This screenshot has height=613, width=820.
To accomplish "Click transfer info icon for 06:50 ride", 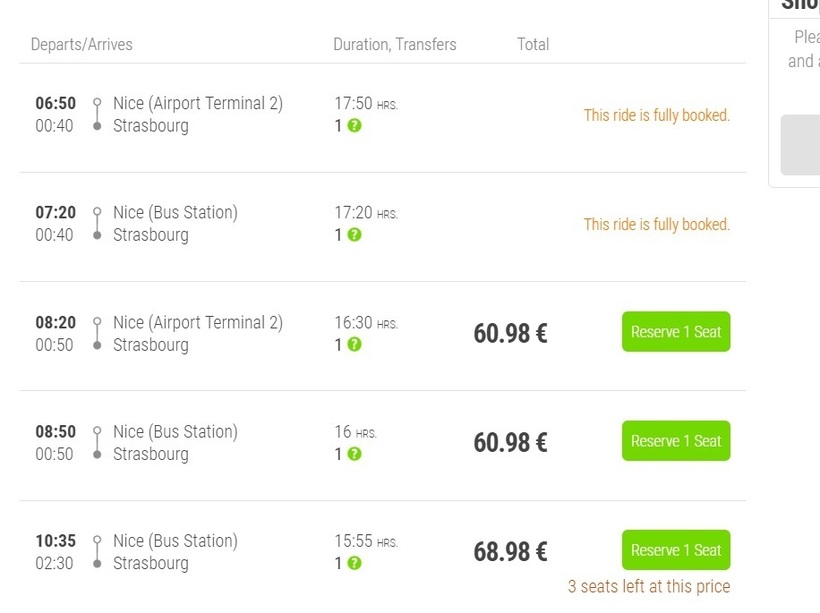I will tap(354, 126).
